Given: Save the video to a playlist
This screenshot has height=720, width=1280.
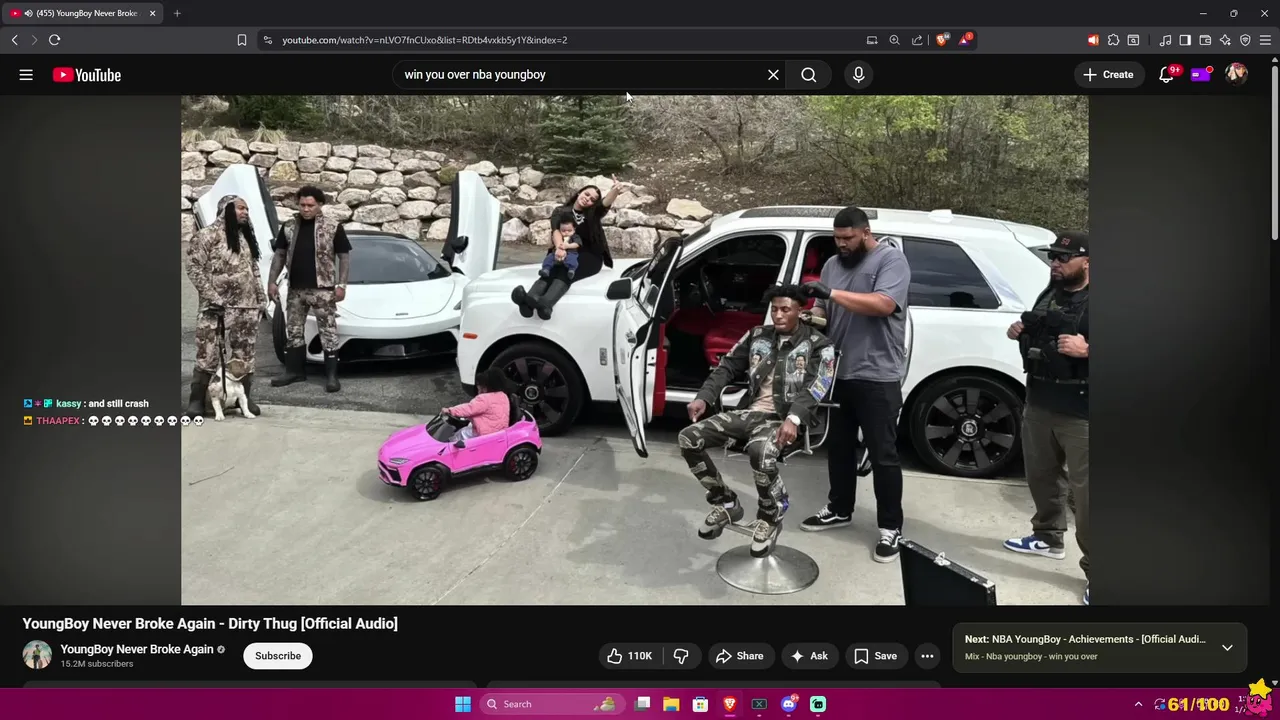Looking at the screenshot, I should click(x=876, y=656).
